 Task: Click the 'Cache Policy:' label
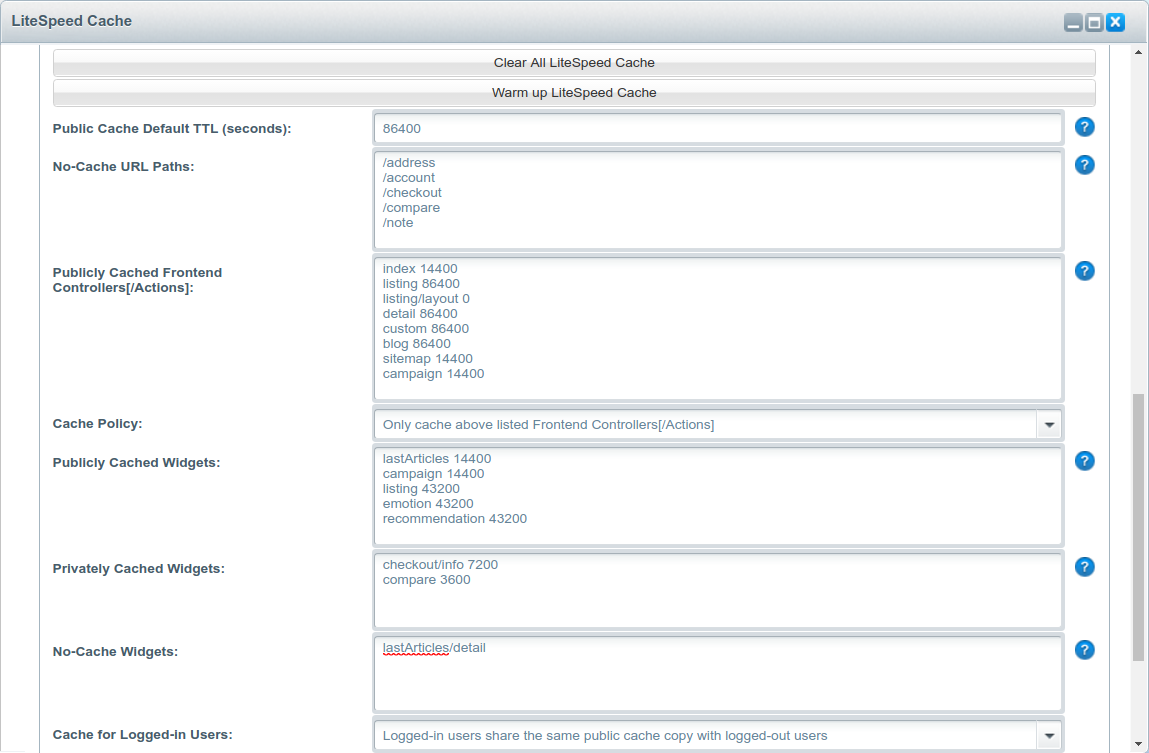(97, 424)
